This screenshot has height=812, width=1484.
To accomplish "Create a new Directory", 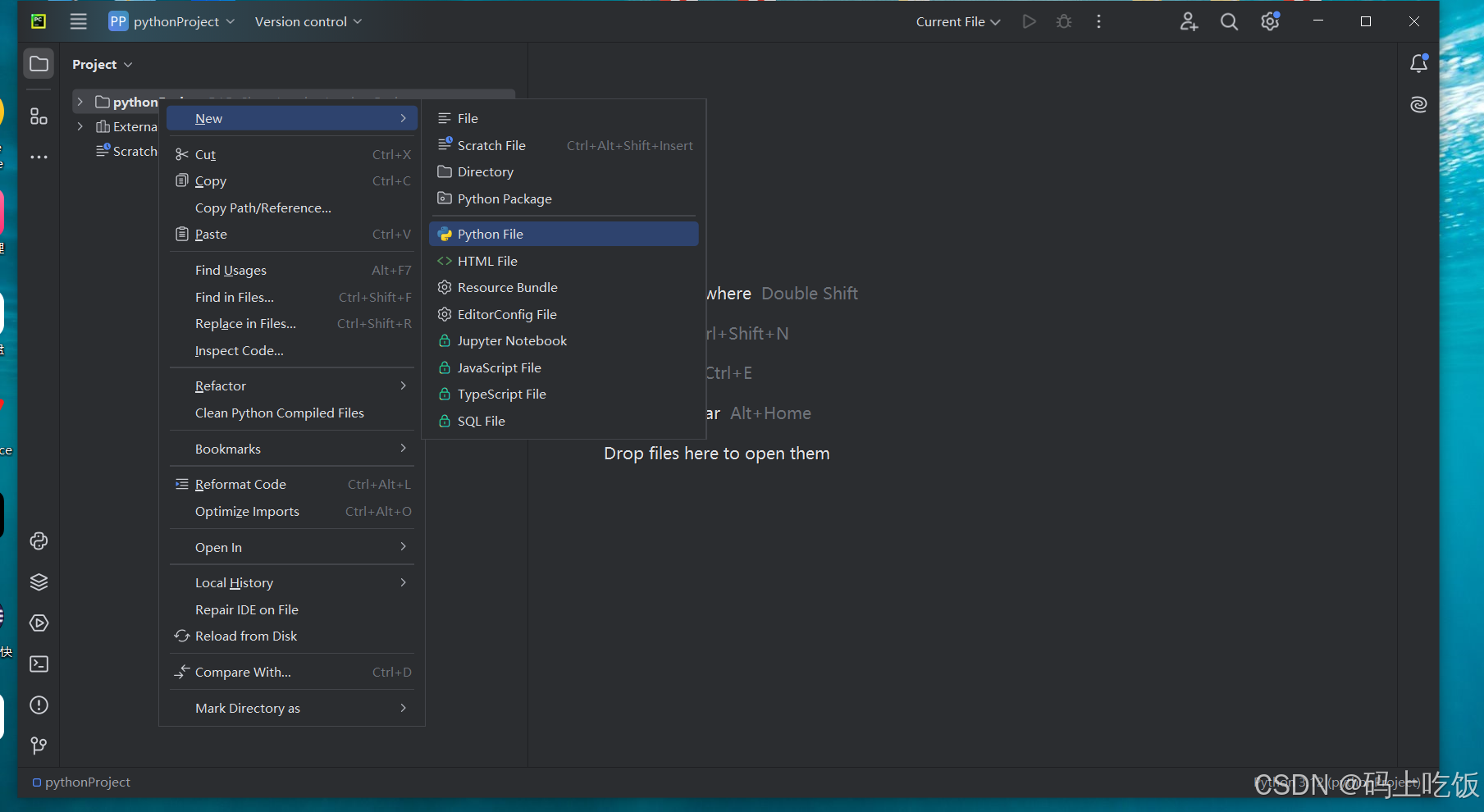I will [x=564, y=172].
